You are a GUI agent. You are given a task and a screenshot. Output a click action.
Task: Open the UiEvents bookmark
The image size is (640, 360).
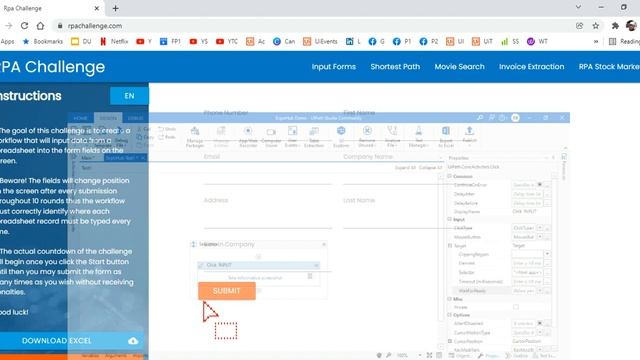320,41
